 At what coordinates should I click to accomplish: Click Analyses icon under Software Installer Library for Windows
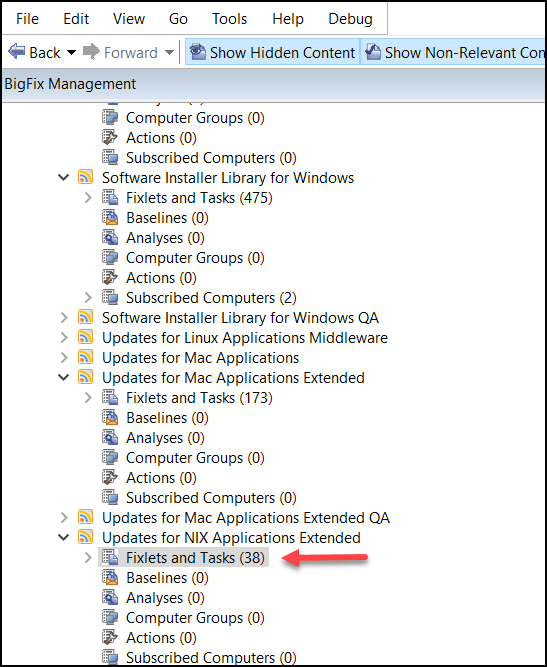click(x=110, y=237)
